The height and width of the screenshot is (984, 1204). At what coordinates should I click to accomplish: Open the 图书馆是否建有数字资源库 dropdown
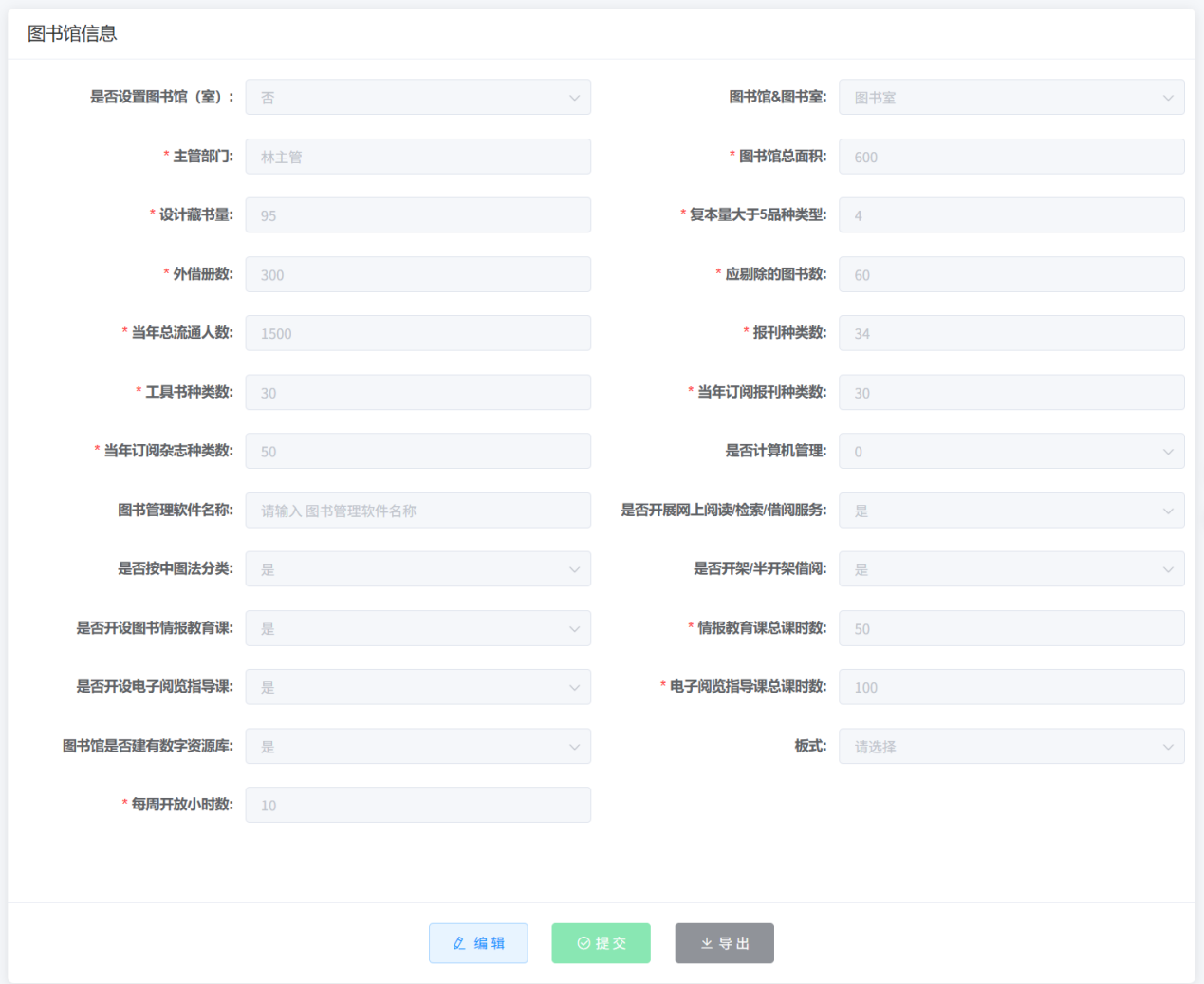click(x=417, y=747)
